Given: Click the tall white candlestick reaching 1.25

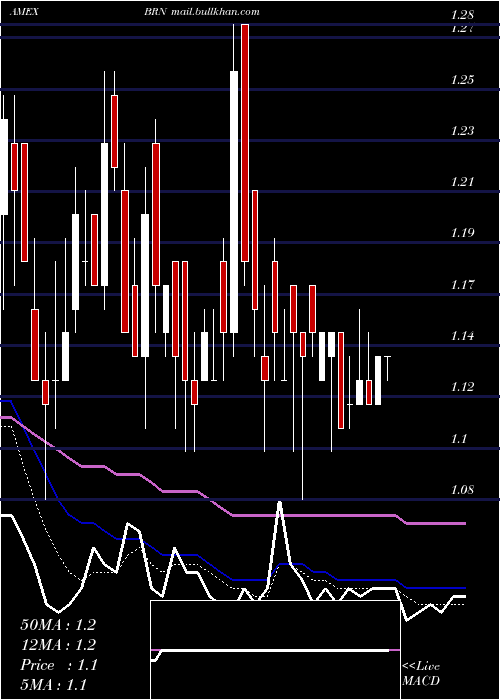Looking at the screenshot, I should point(234,202).
